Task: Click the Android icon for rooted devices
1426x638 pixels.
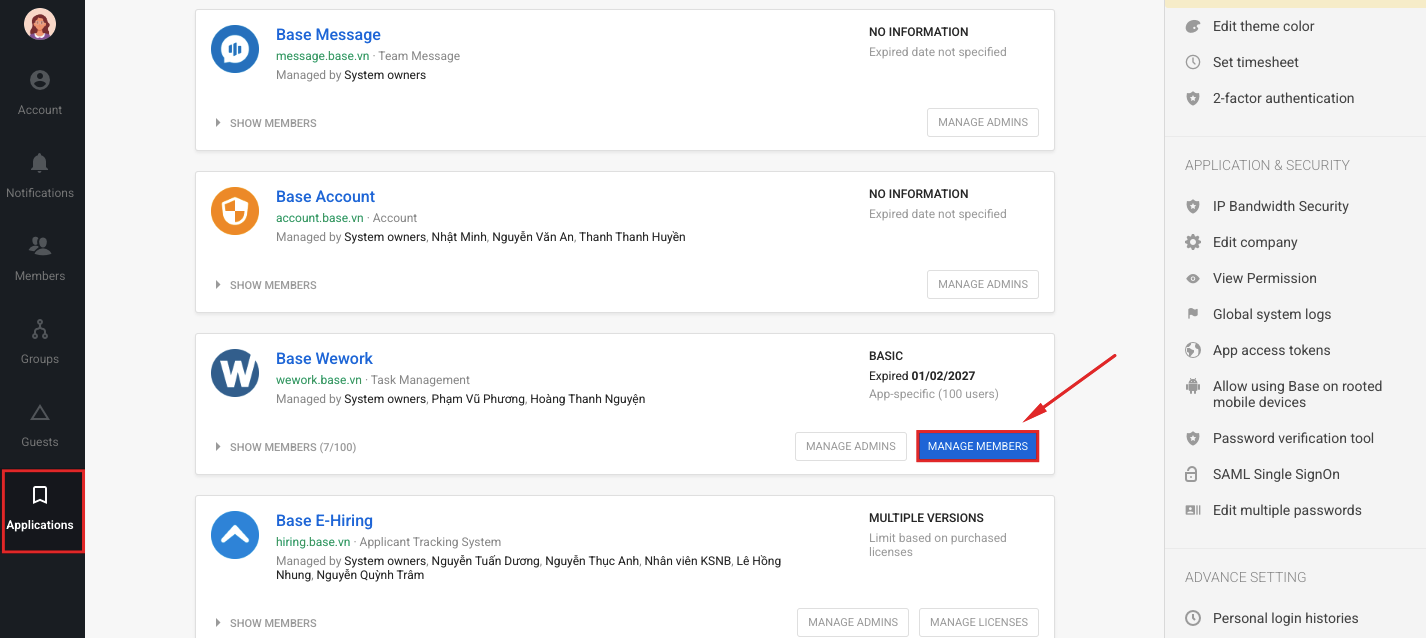Action: [1192, 386]
